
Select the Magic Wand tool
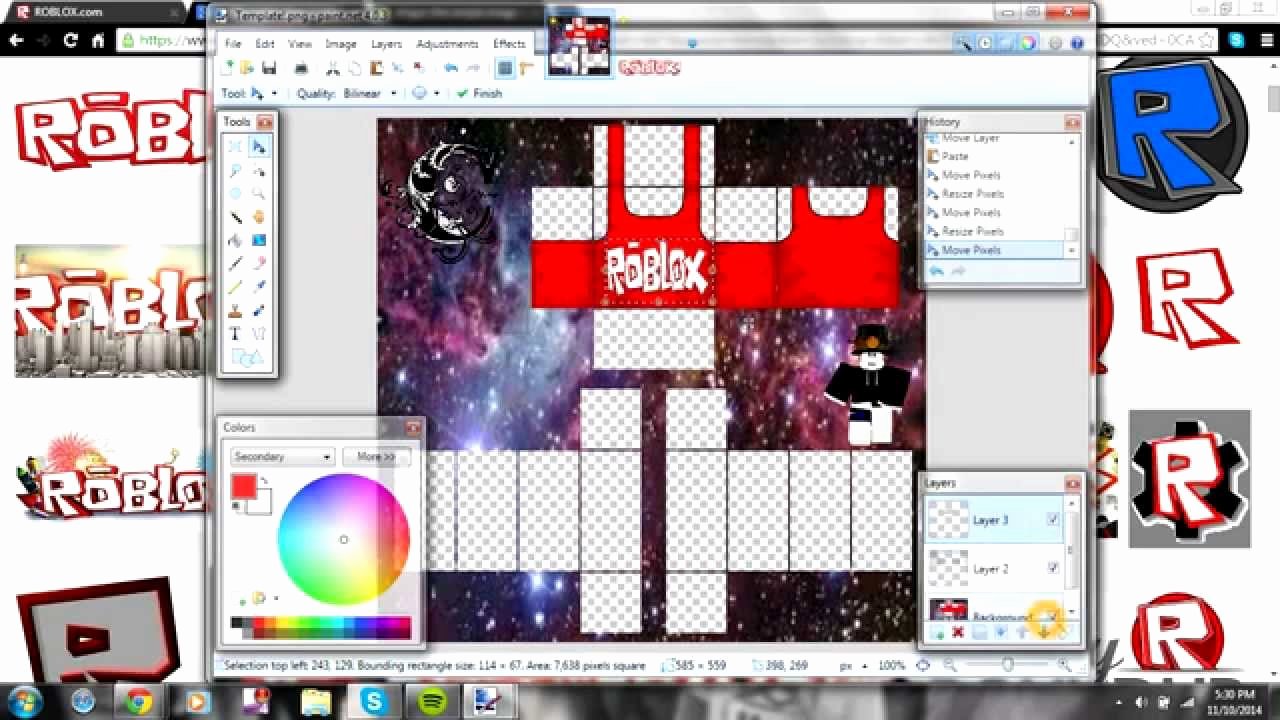pyautogui.click(x=235, y=217)
